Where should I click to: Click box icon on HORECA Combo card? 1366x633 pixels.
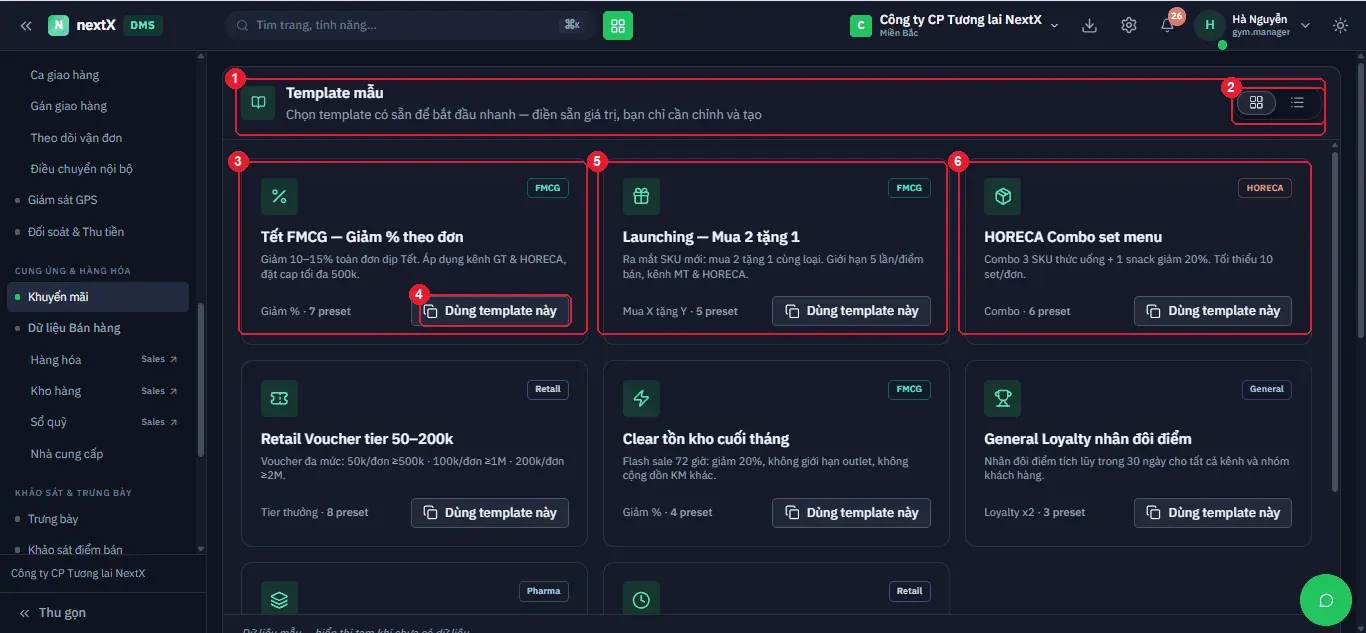pos(1002,197)
